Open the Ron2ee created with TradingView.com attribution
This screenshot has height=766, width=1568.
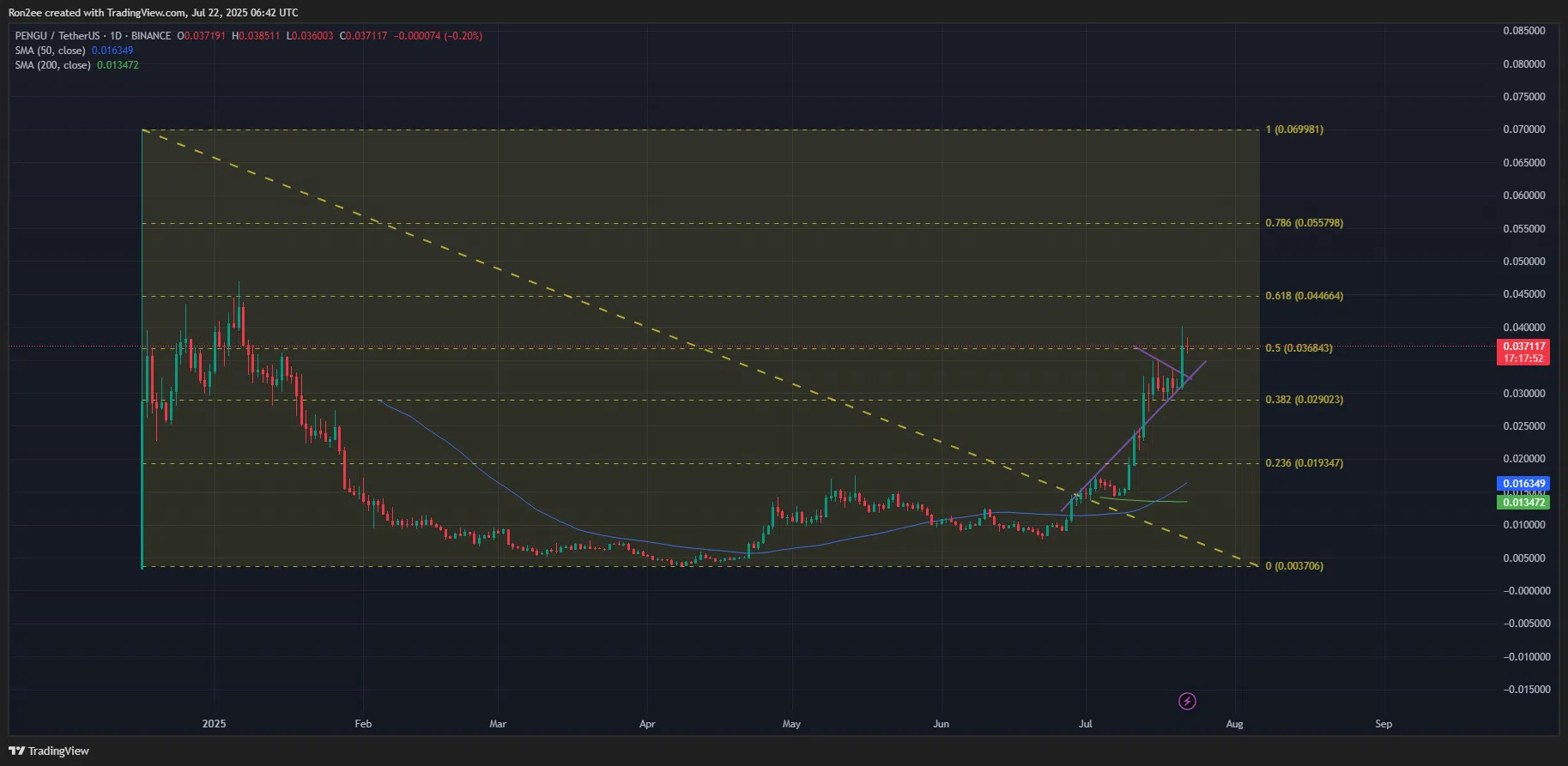(x=153, y=13)
